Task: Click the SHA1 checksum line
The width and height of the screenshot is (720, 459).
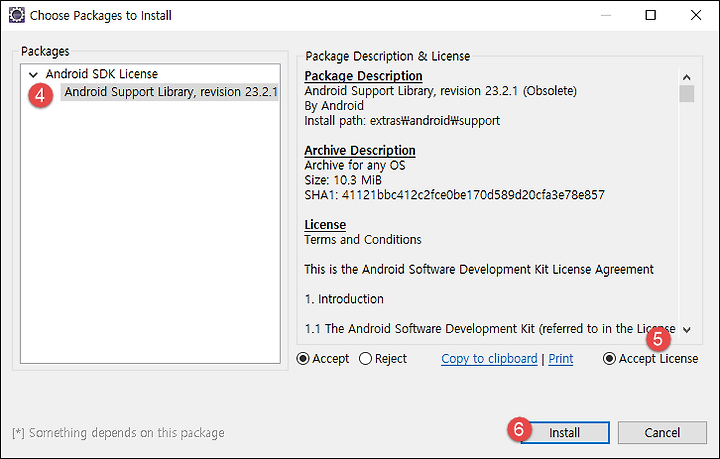Action: [x=455, y=195]
